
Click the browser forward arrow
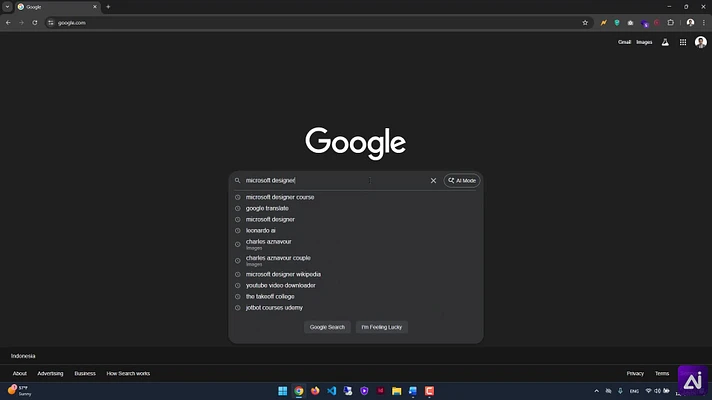(21, 23)
